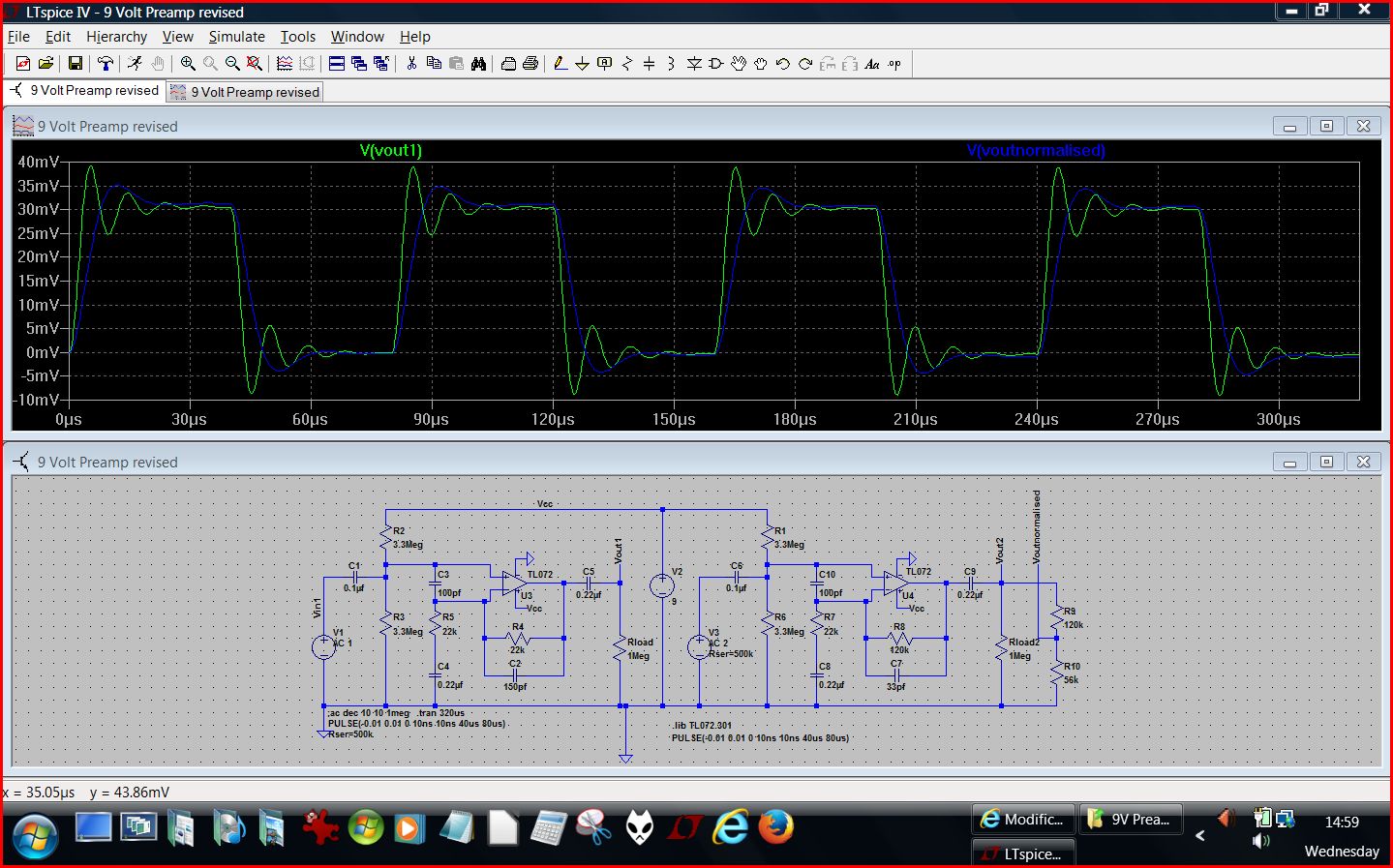Click the 40mV vertical axis label
This screenshot has width=1393, height=868.
coord(39,162)
